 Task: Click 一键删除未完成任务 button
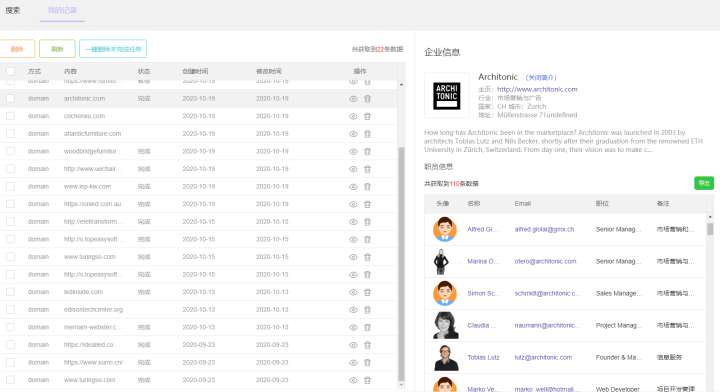pyautogui.click(x=113, y=49)
